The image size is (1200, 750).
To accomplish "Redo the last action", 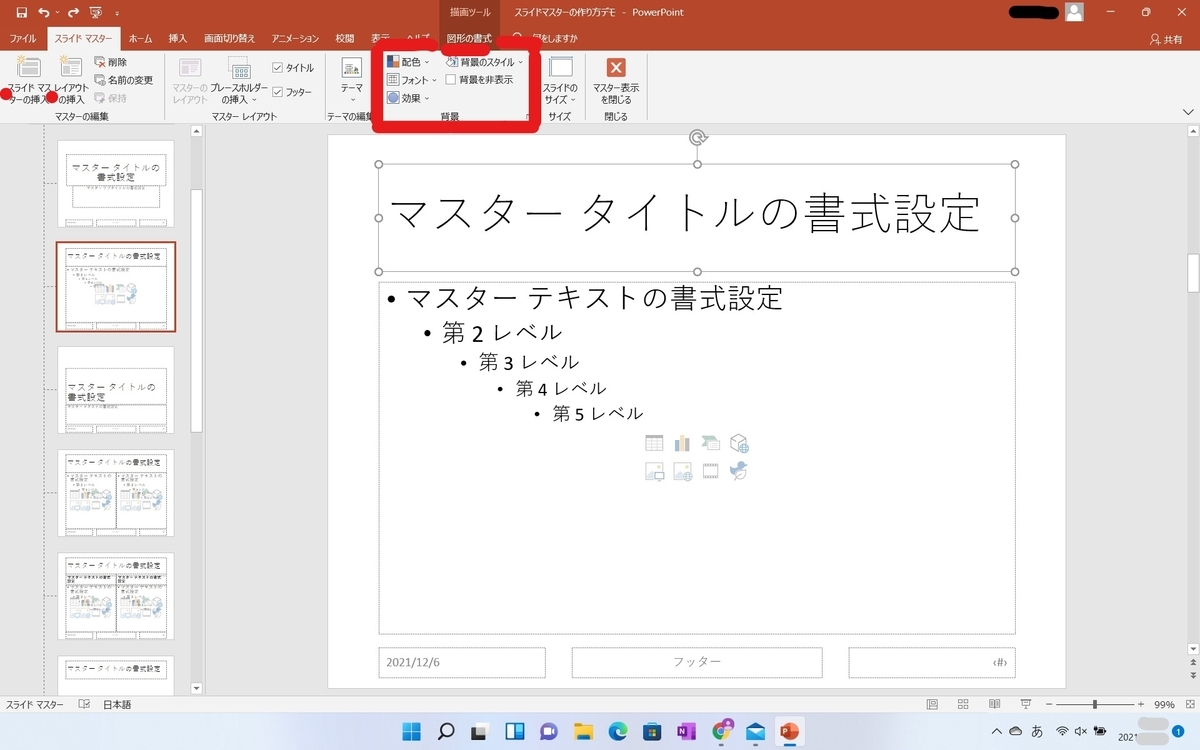I will pyautogui.click(x=71, y=13).
